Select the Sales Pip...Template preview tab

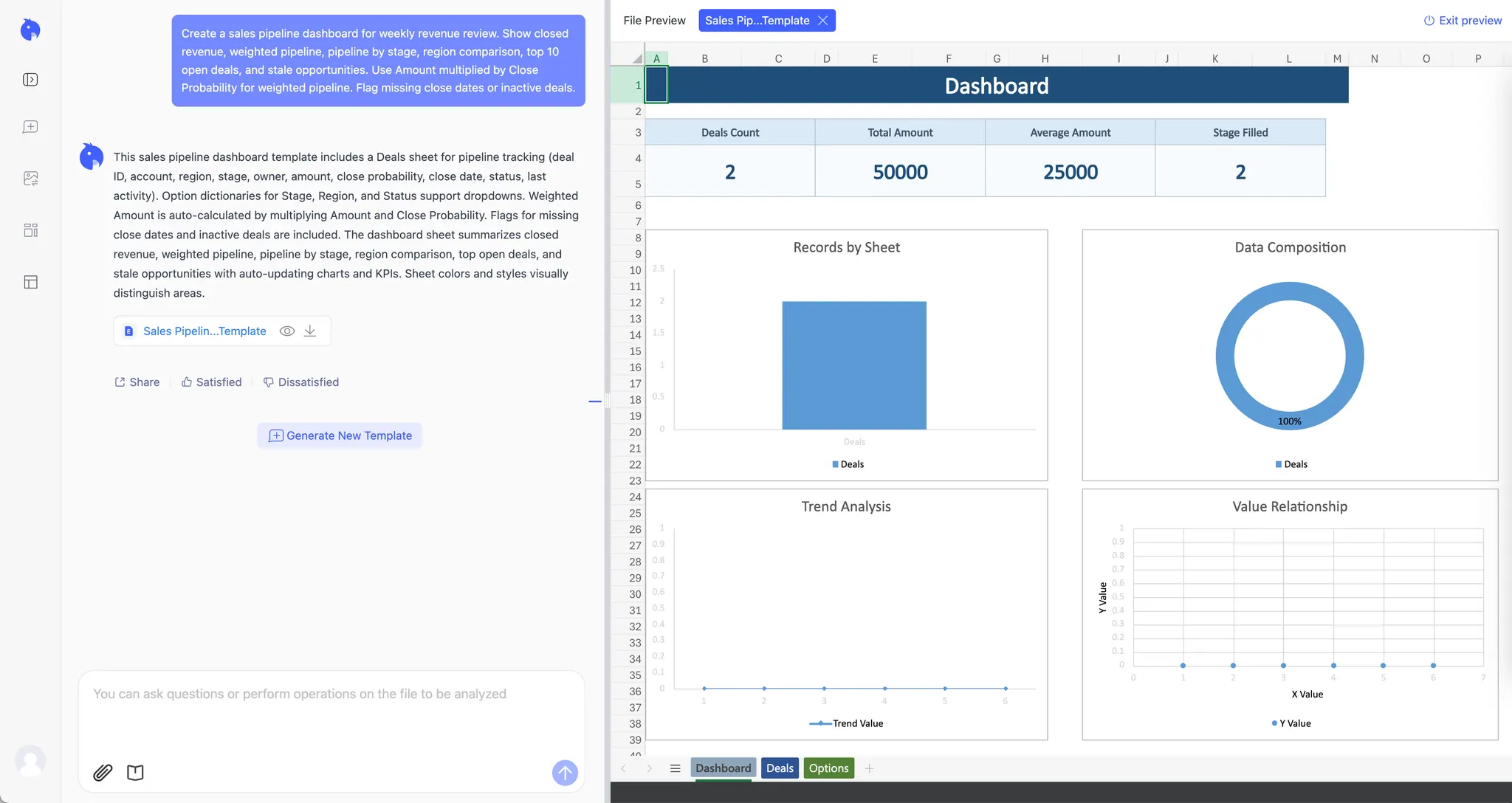click(x=757, y=21)
